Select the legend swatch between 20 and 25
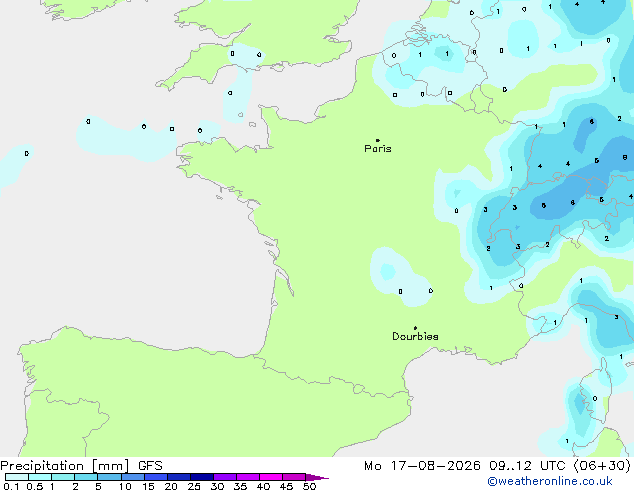634x490 pixels. tap(179, 477)
